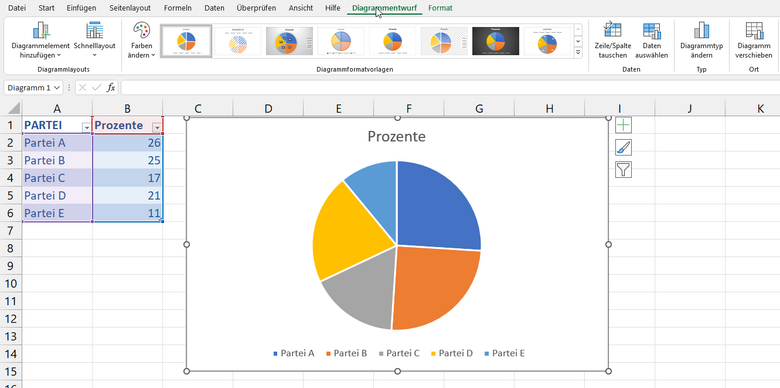Open the Format ribbon tab

click(x=440, y=8)
